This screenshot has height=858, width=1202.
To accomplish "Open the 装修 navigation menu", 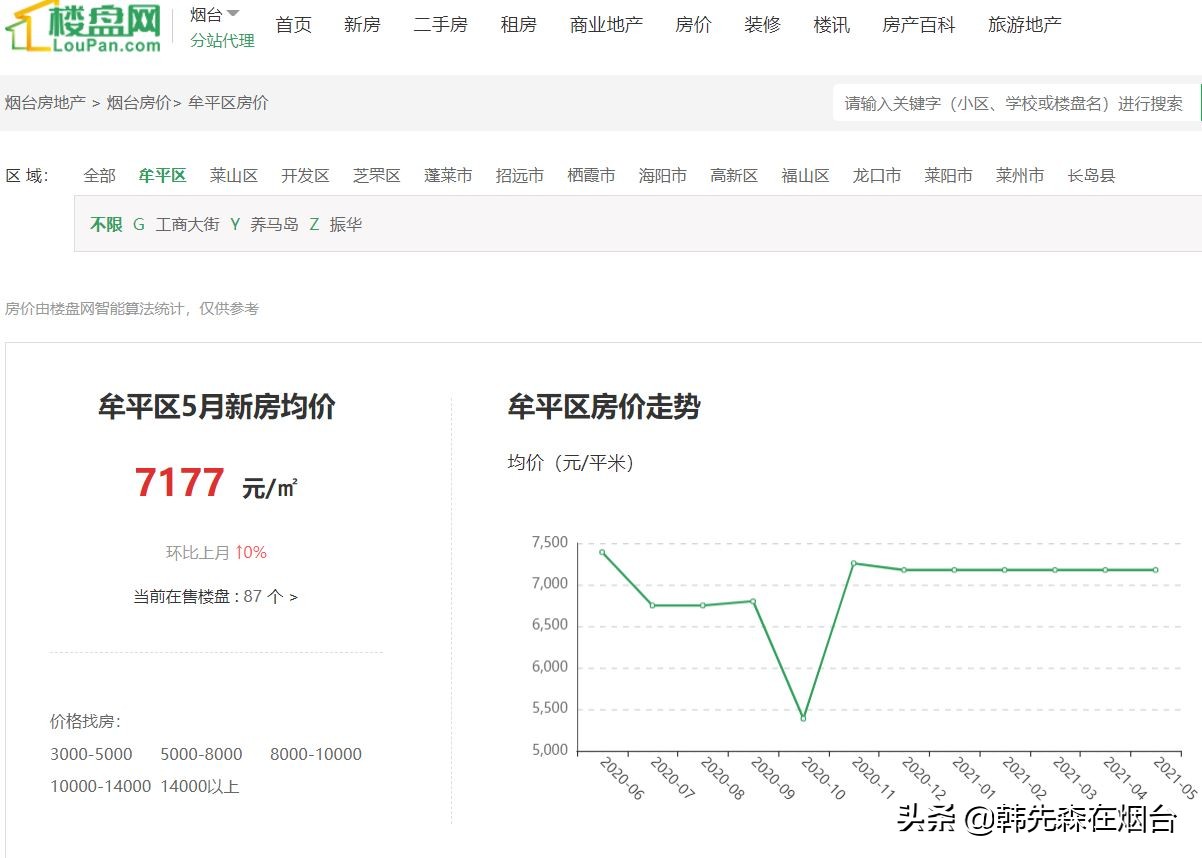I will coord(762,24).
